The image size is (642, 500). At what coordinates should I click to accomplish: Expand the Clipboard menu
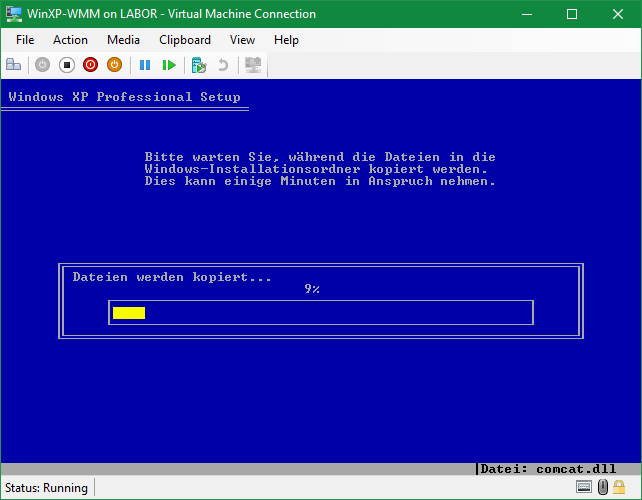click(185, 40)
